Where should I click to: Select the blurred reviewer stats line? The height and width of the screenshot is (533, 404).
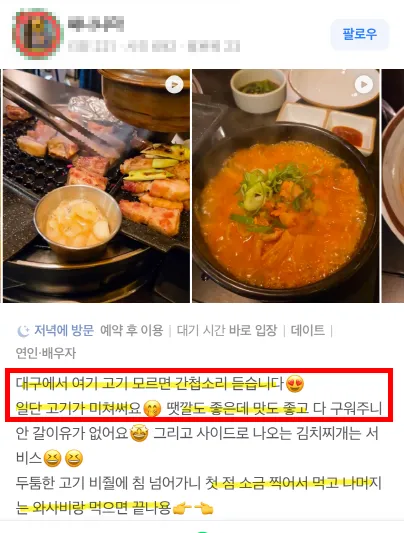[154, 46]
